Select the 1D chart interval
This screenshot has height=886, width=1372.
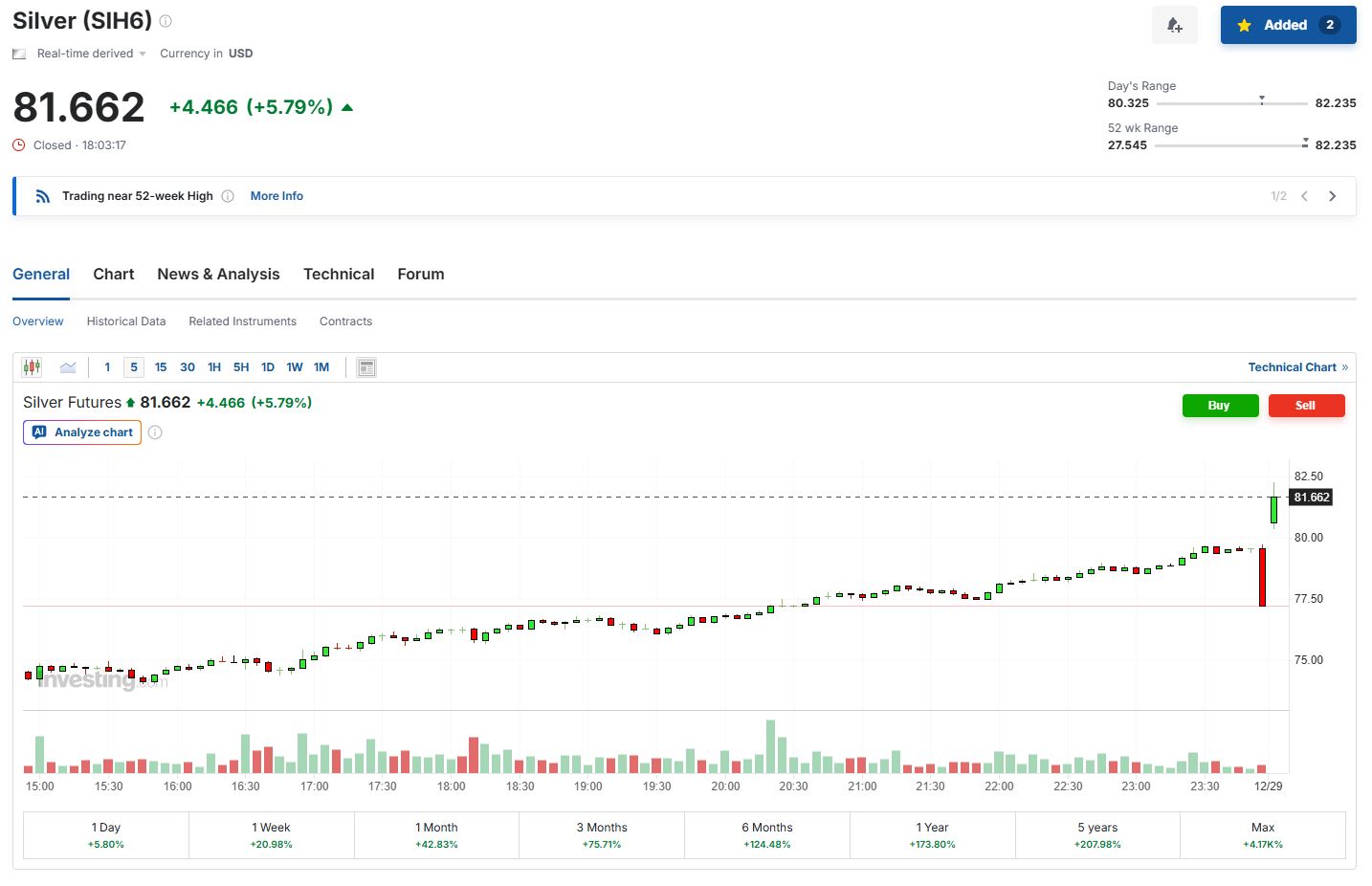[268, 367]
